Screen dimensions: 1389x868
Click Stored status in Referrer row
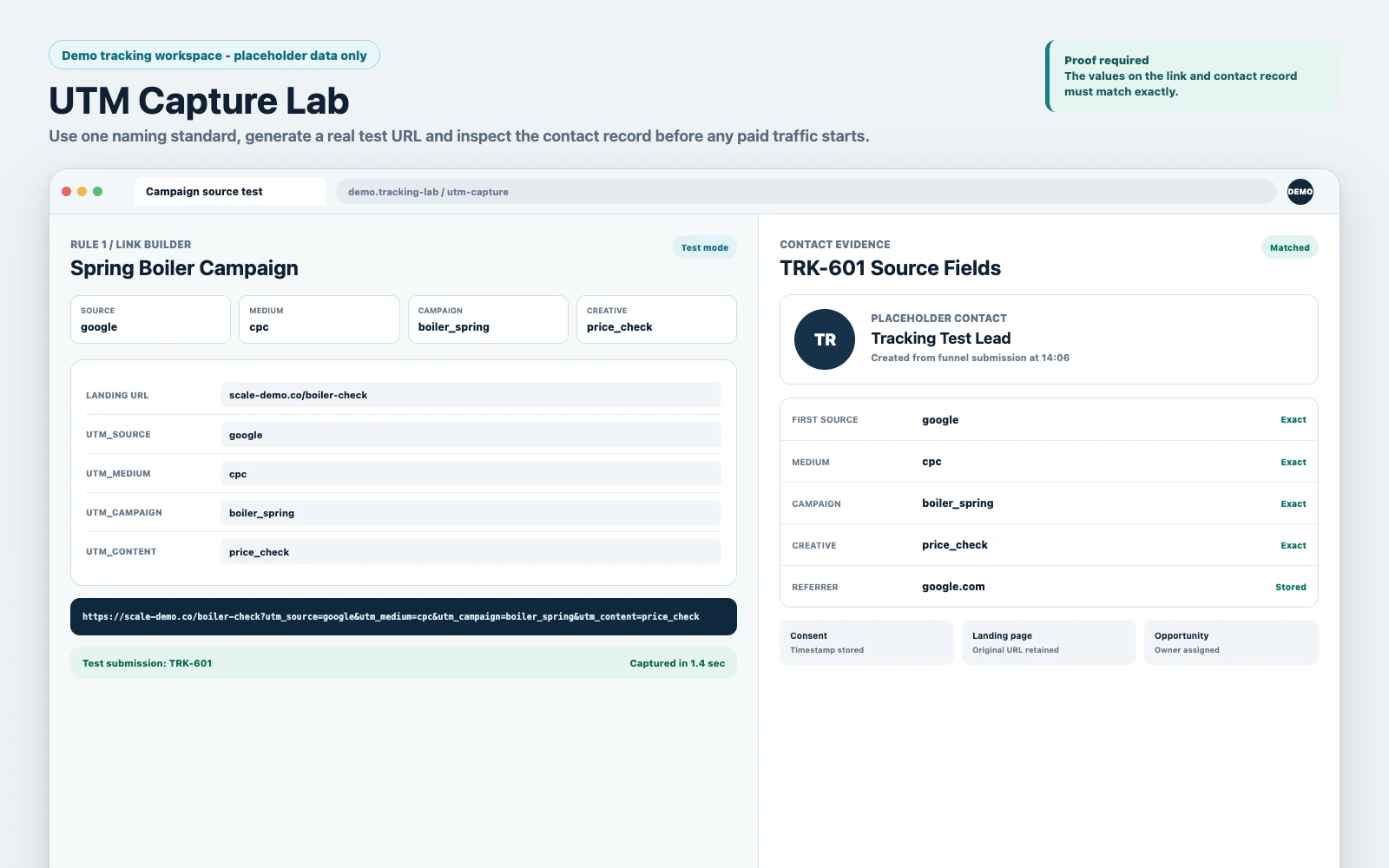pyautogui.click(x=1291, y=587)
